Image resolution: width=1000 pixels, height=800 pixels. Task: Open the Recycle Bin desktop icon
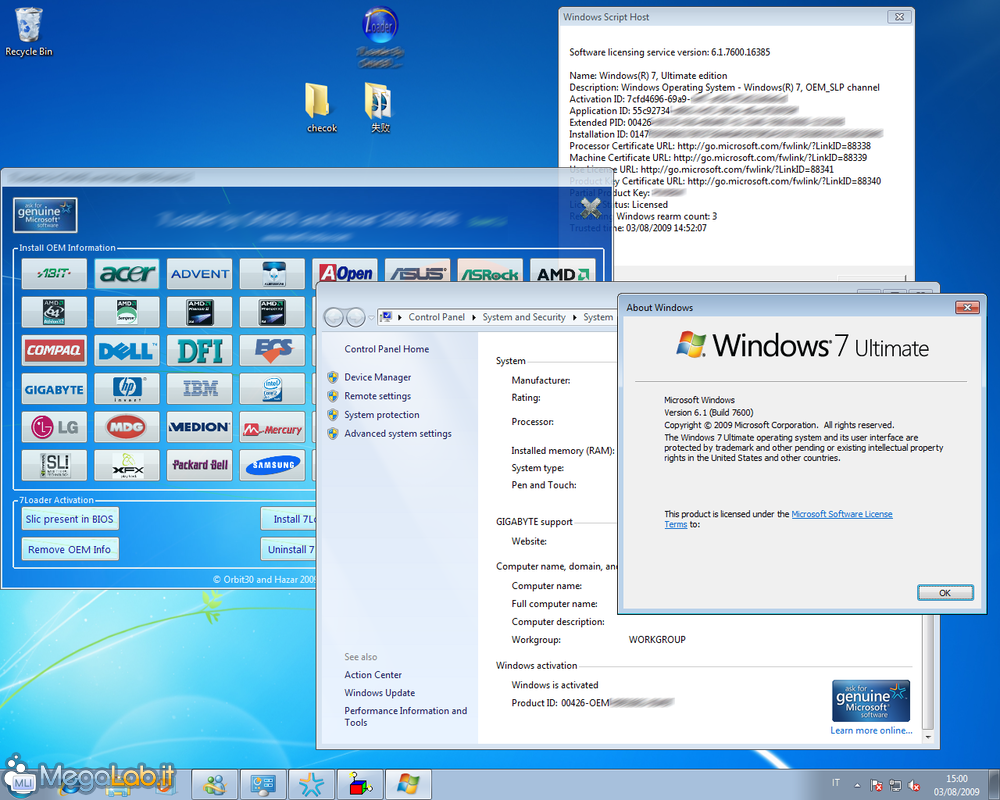pos(29,32)
